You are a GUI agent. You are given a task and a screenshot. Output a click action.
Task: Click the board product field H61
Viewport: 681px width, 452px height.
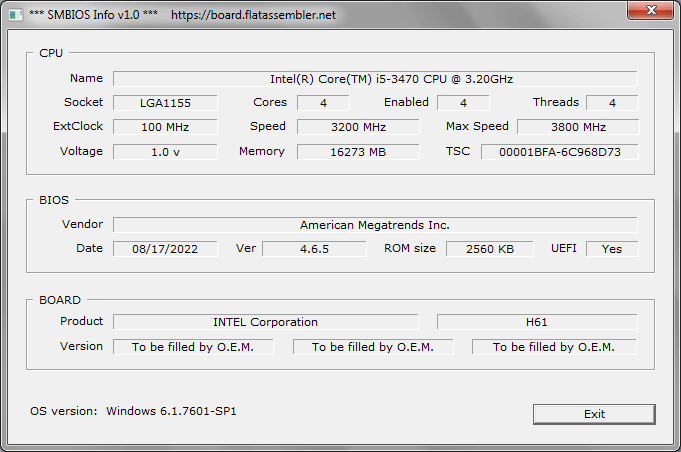[537, 322]
